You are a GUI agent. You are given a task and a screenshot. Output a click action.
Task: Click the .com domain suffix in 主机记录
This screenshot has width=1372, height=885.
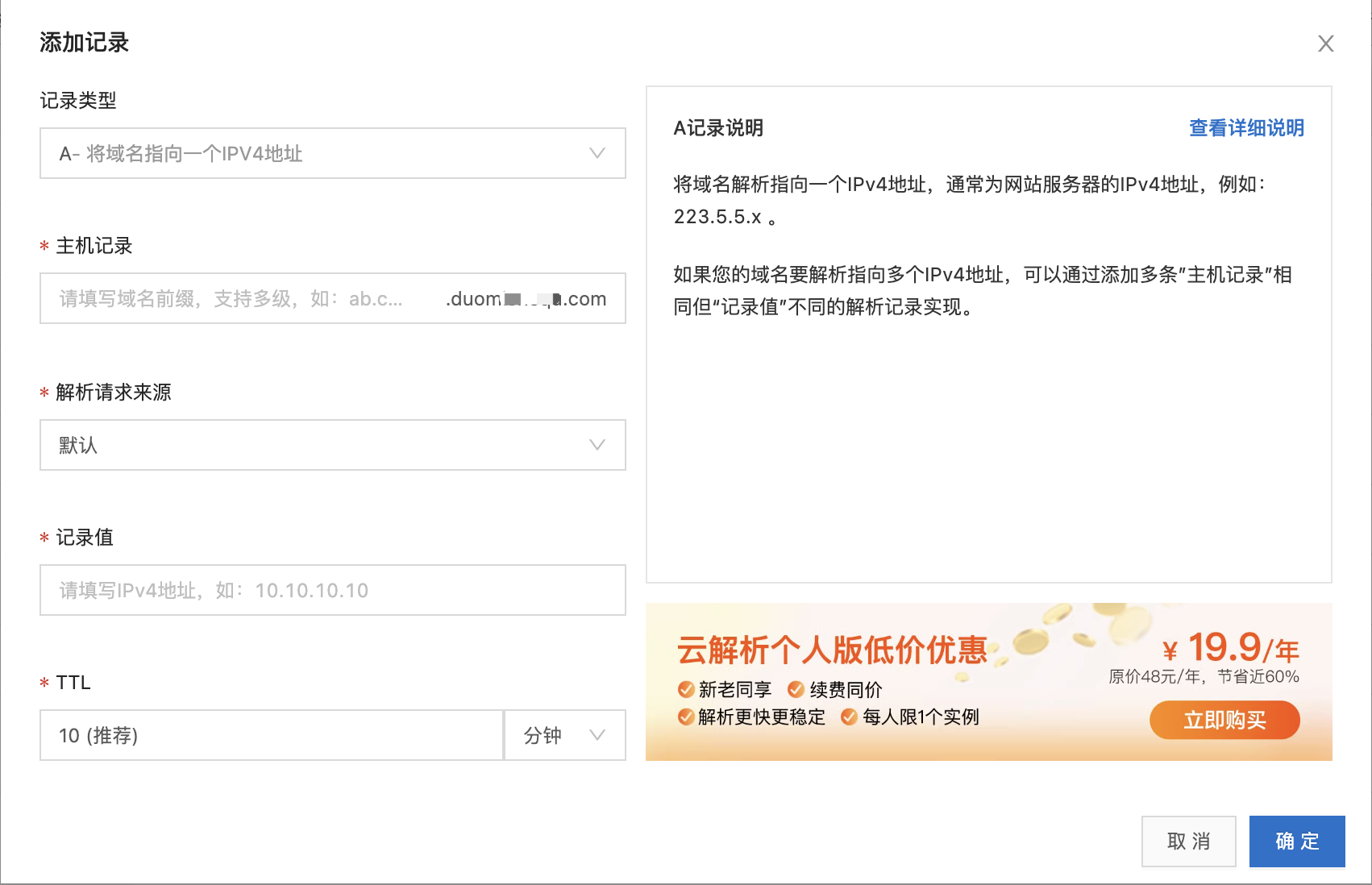[x=584, y=299]
